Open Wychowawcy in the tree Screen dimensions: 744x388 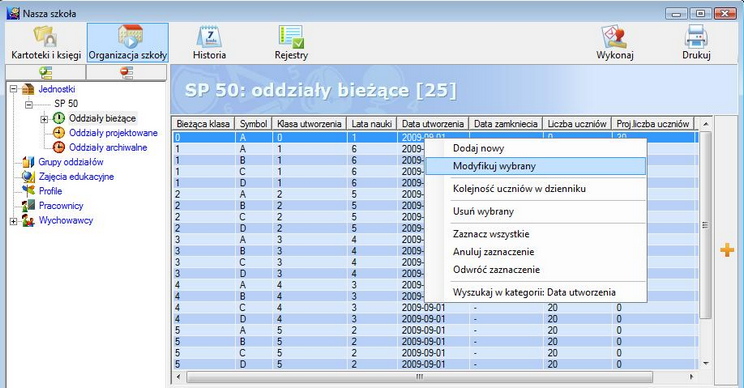tap(66, 221)
